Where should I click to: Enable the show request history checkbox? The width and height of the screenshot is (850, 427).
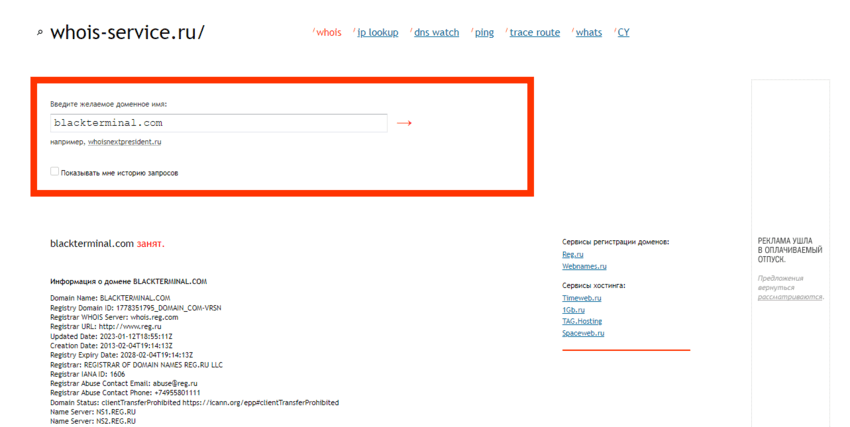pos(55,172)
